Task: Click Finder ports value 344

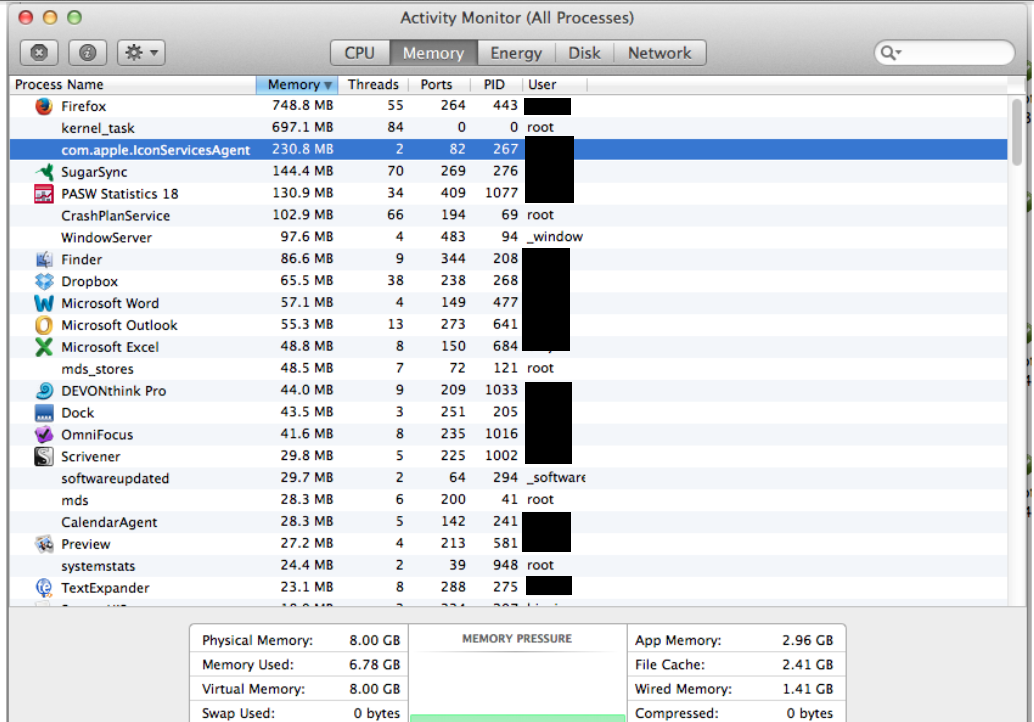Action: tap(453, 258)
